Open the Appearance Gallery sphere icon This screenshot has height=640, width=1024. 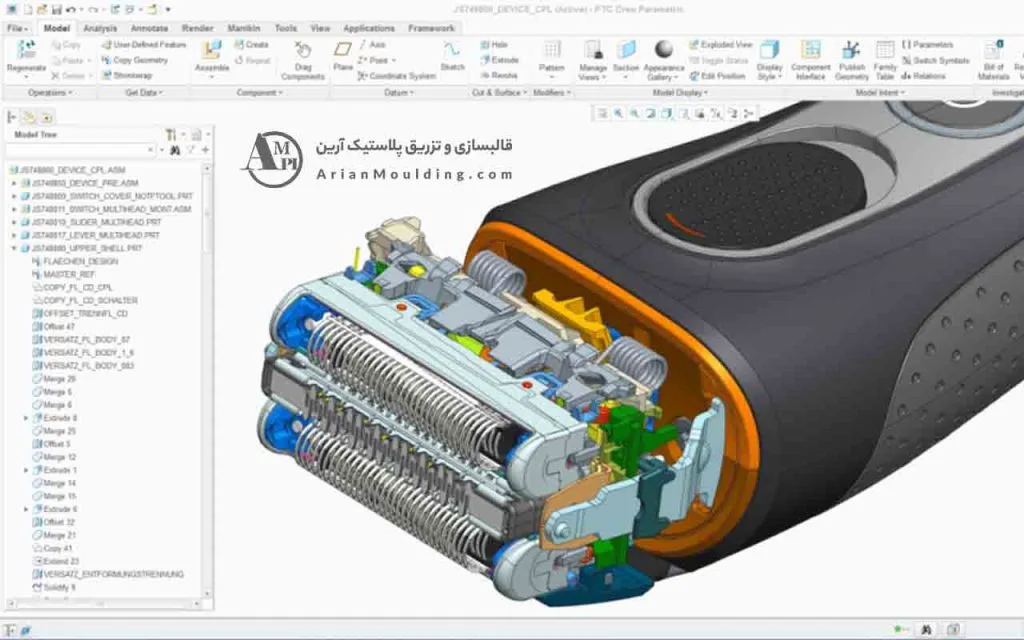coord(664,54)
